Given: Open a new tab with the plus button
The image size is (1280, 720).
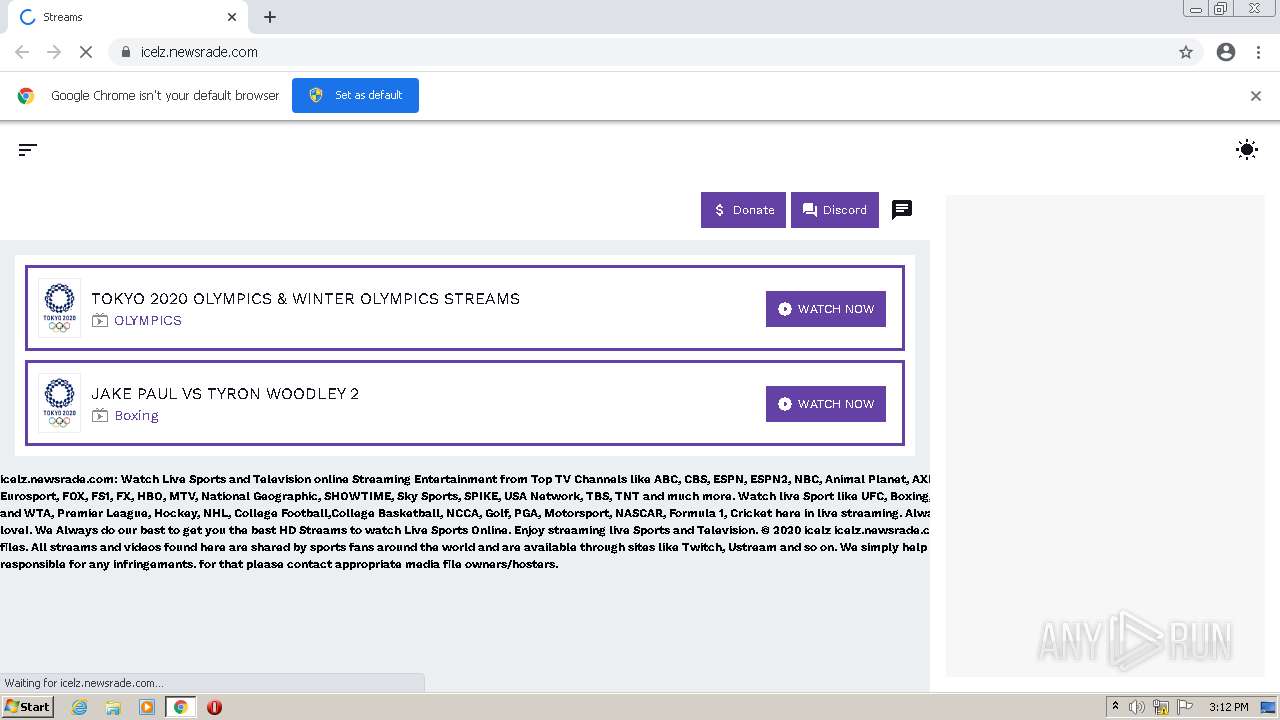Looking at the screenshot, I should [x=270, y=17].
